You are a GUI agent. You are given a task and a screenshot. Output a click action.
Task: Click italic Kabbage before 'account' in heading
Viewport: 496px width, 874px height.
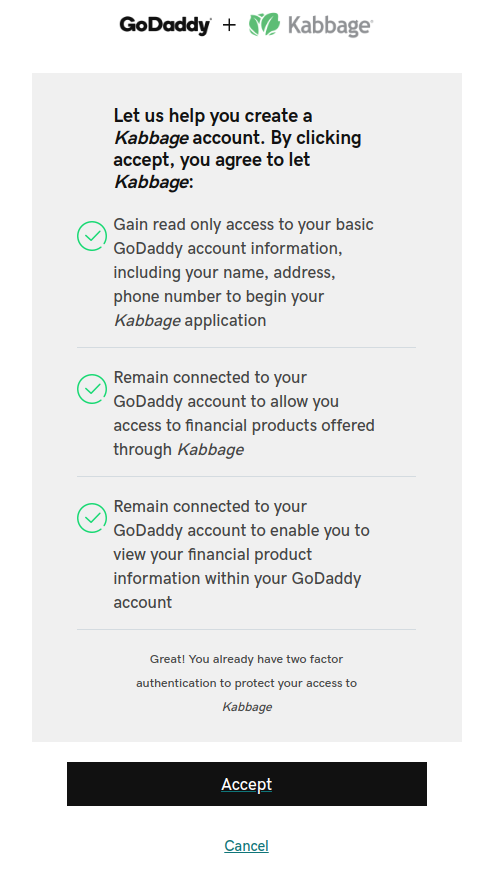(x=151, y=138)
